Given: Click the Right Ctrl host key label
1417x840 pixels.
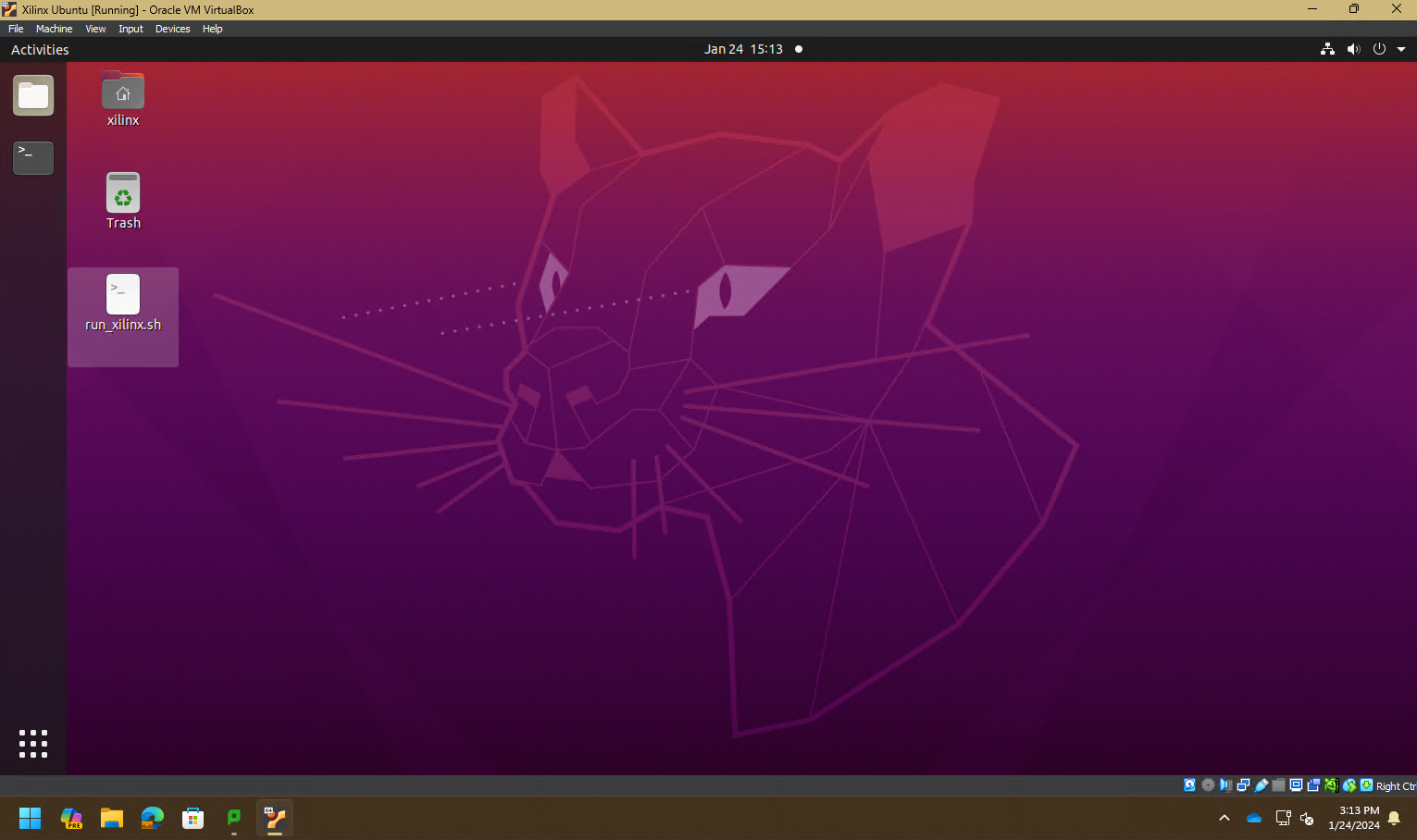Looking at the screenshot, I should (x=1397, y=786).
